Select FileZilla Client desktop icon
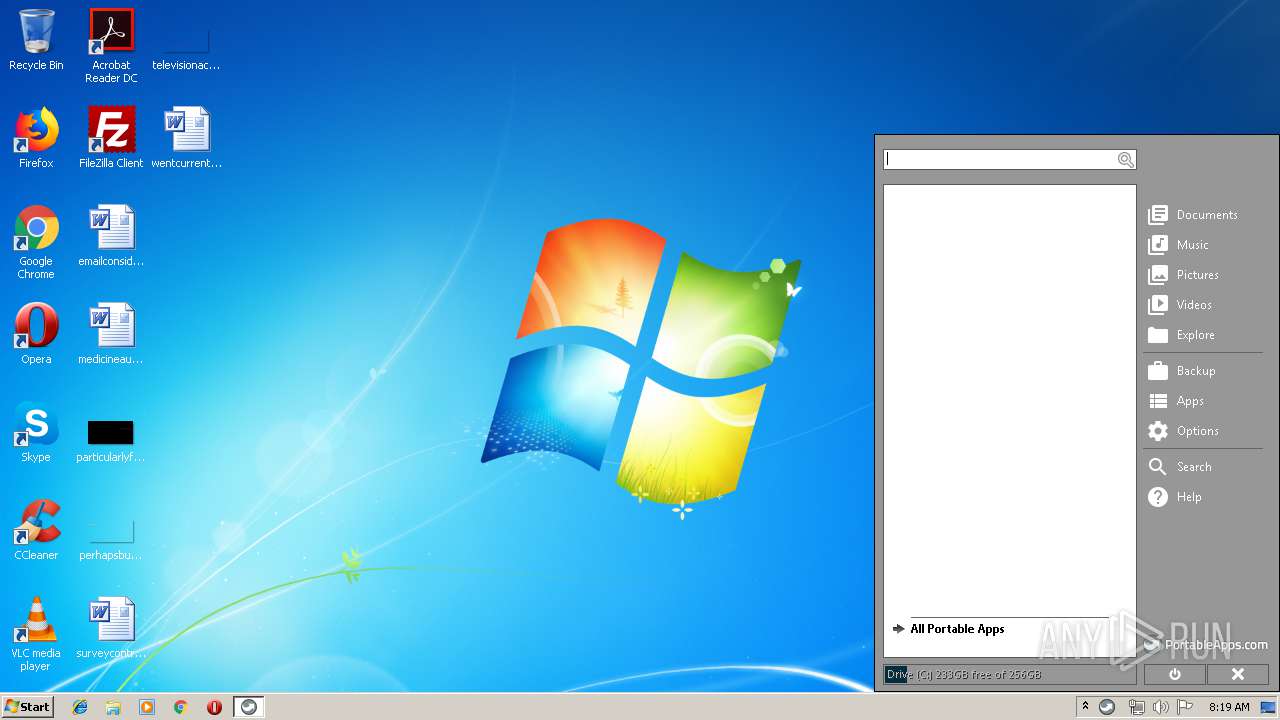The width and height of the screenshot is (1280, 720). pyautogui.click(x=111, y=138)
